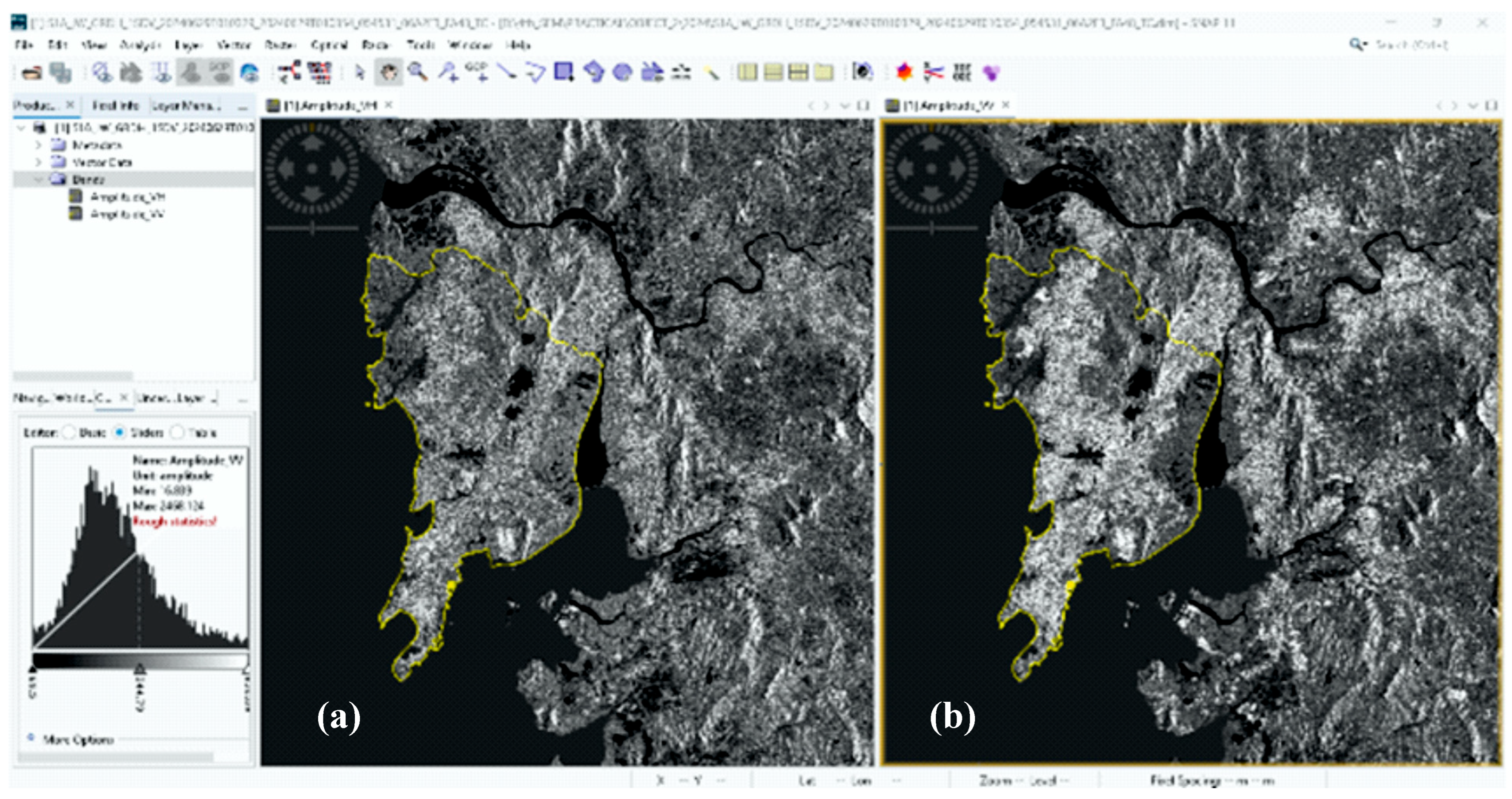Choose the draw polyline tool
1512x799 pixels.
(535, 73)
